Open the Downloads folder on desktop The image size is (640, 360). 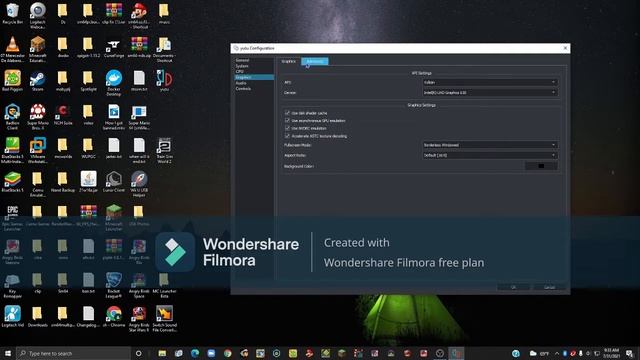[38, 317]
